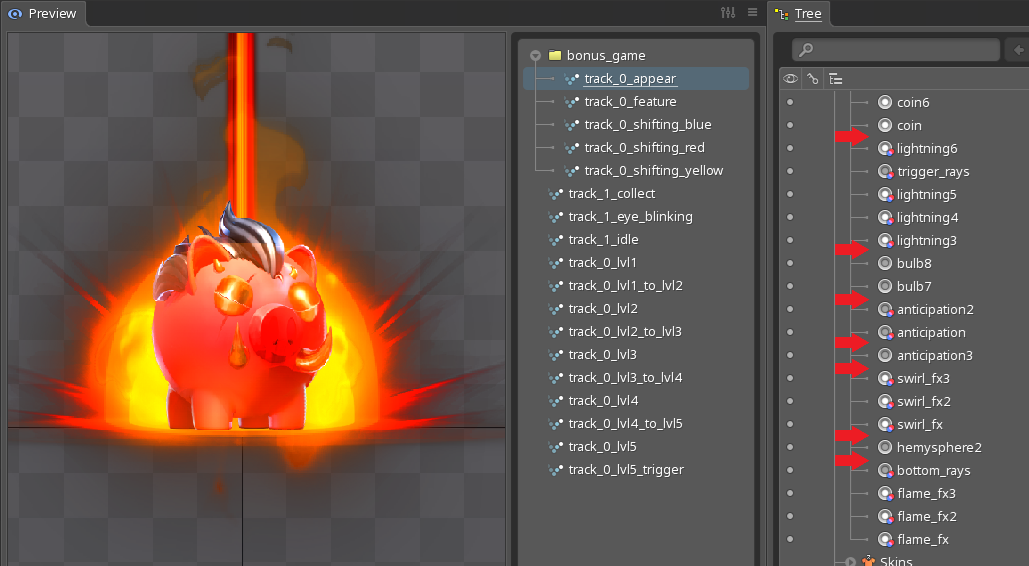Click the back arrow button beside search

[x=1018, y=50]
